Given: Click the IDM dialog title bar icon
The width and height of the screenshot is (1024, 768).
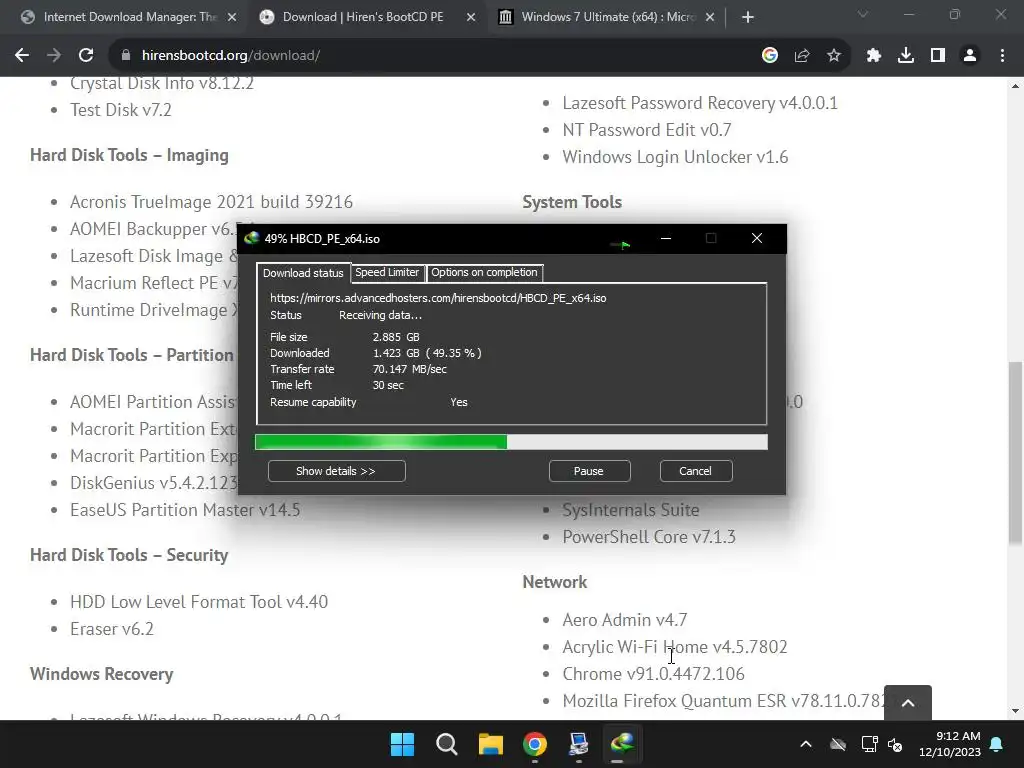Looking at the screenshot, I should [251, 238].
